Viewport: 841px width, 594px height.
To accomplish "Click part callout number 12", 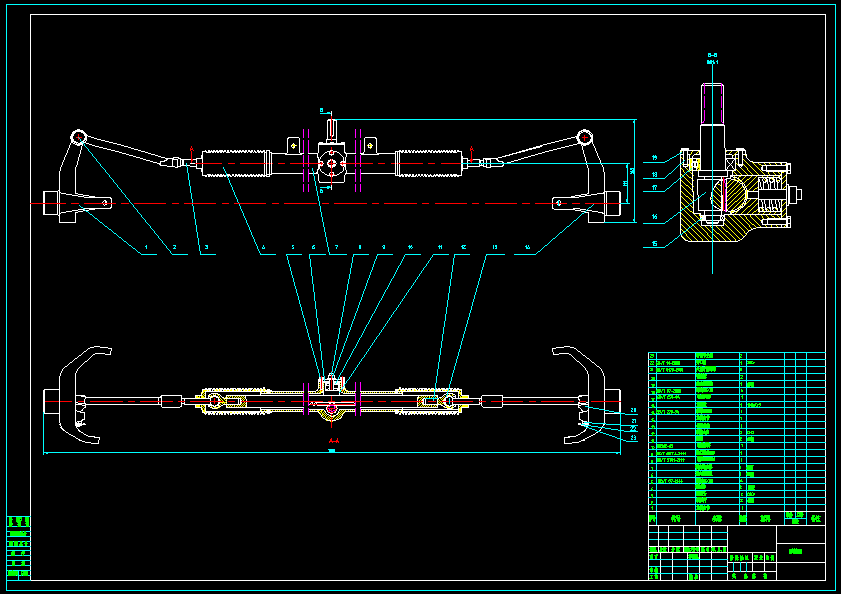I will [464, 247].
